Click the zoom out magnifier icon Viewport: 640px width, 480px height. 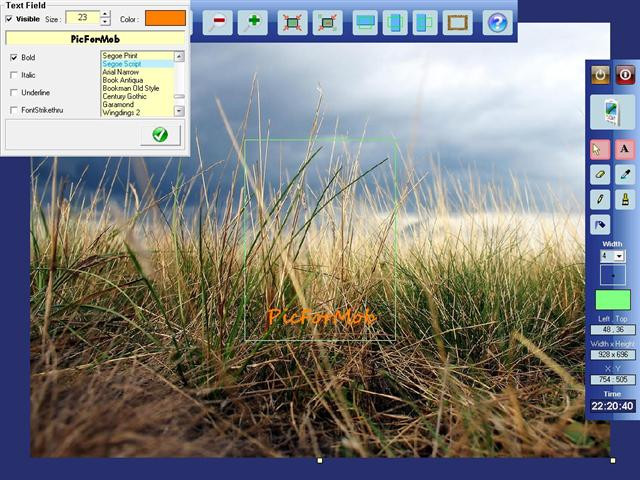[218, 22]
